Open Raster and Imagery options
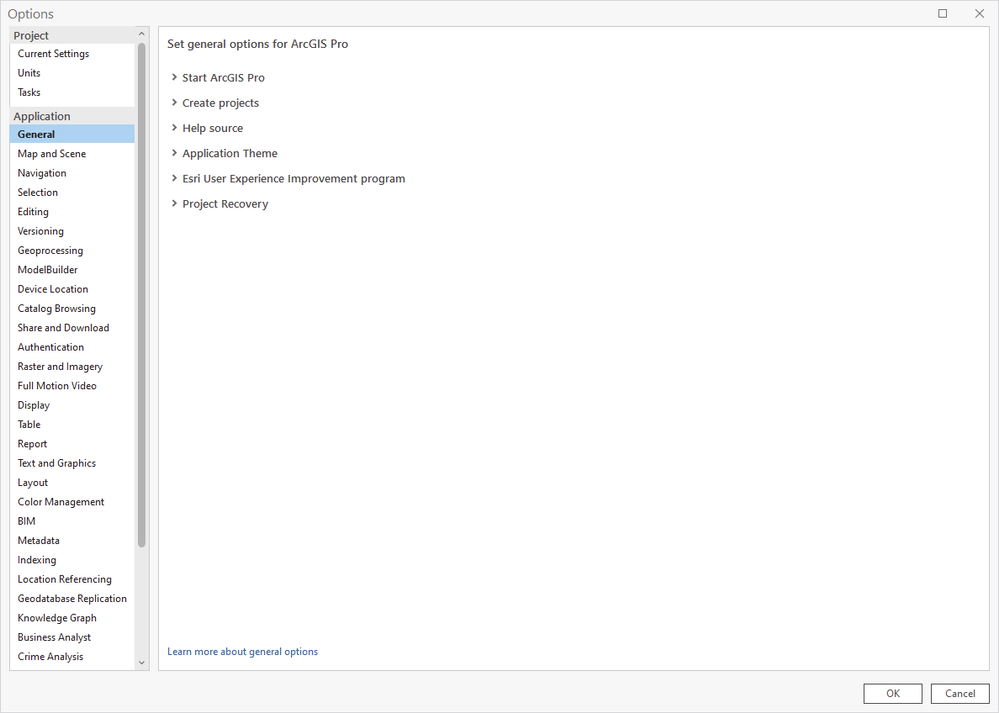This screenshot has width=999, height=713. click(x=72, y=366)
